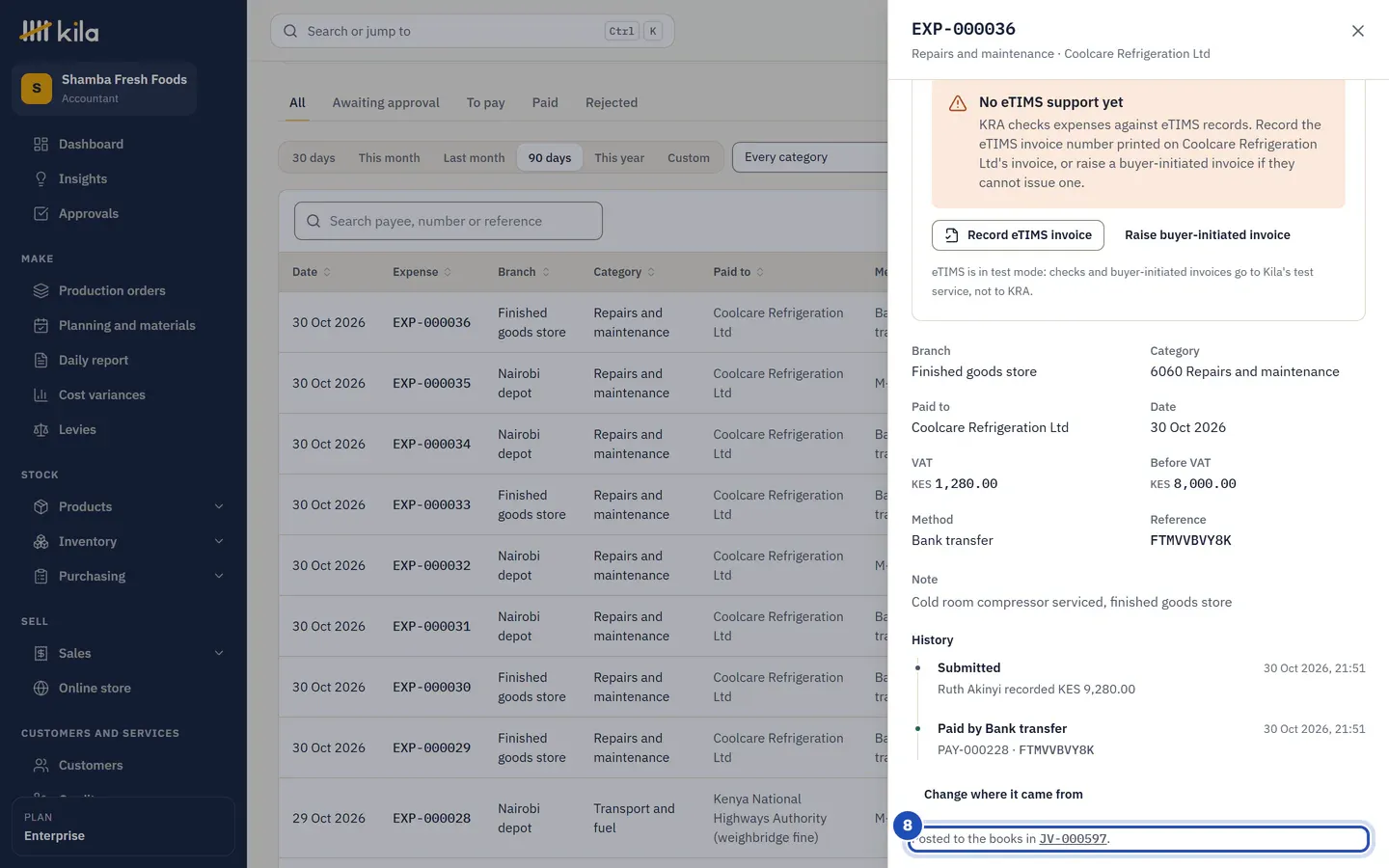Screen dimensions: 1389x868
Task: Expand the Purchasing submenu chevron
Action: 219,577
